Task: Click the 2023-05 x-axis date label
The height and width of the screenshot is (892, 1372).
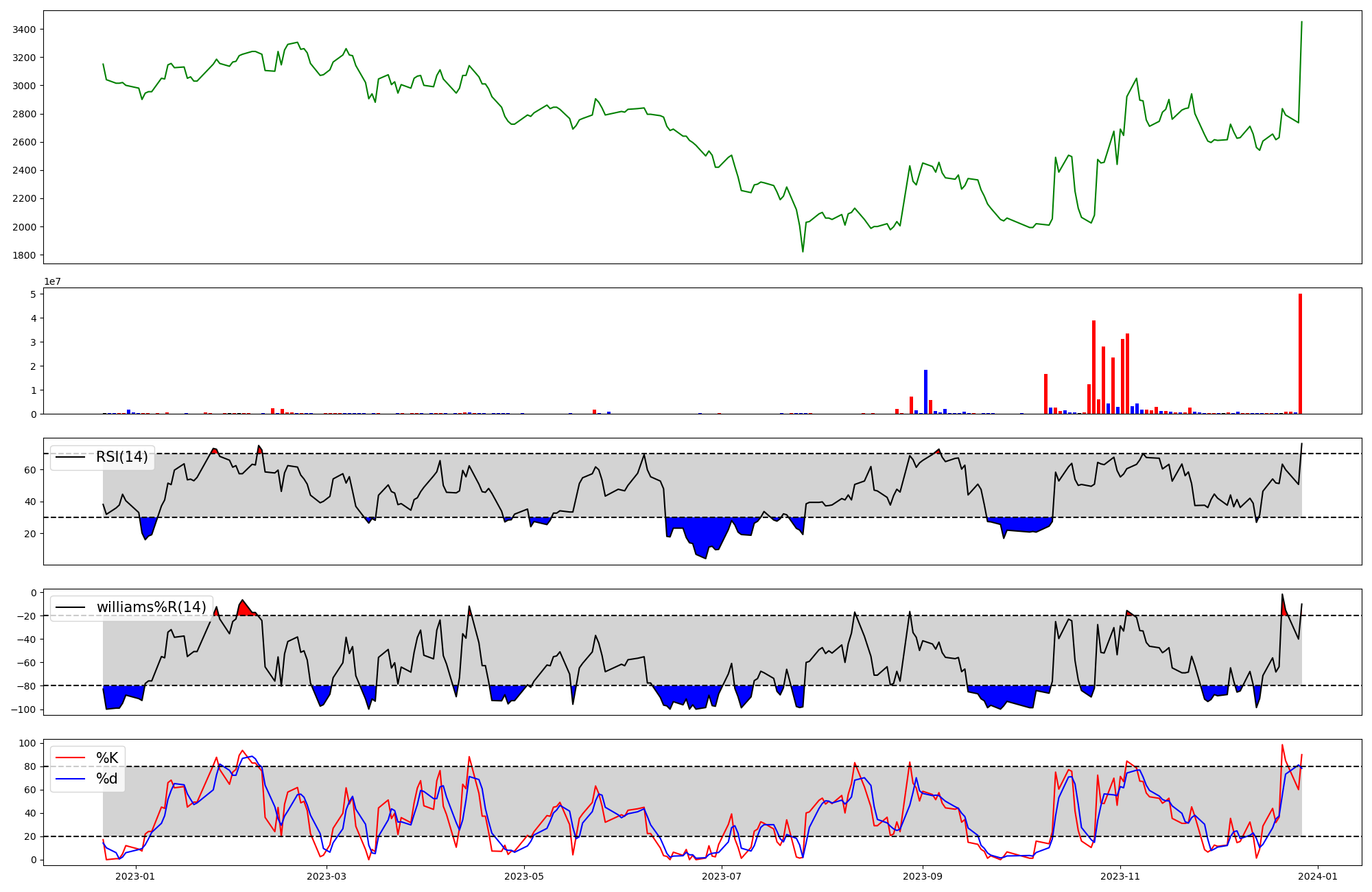Action: click(525, 876)
